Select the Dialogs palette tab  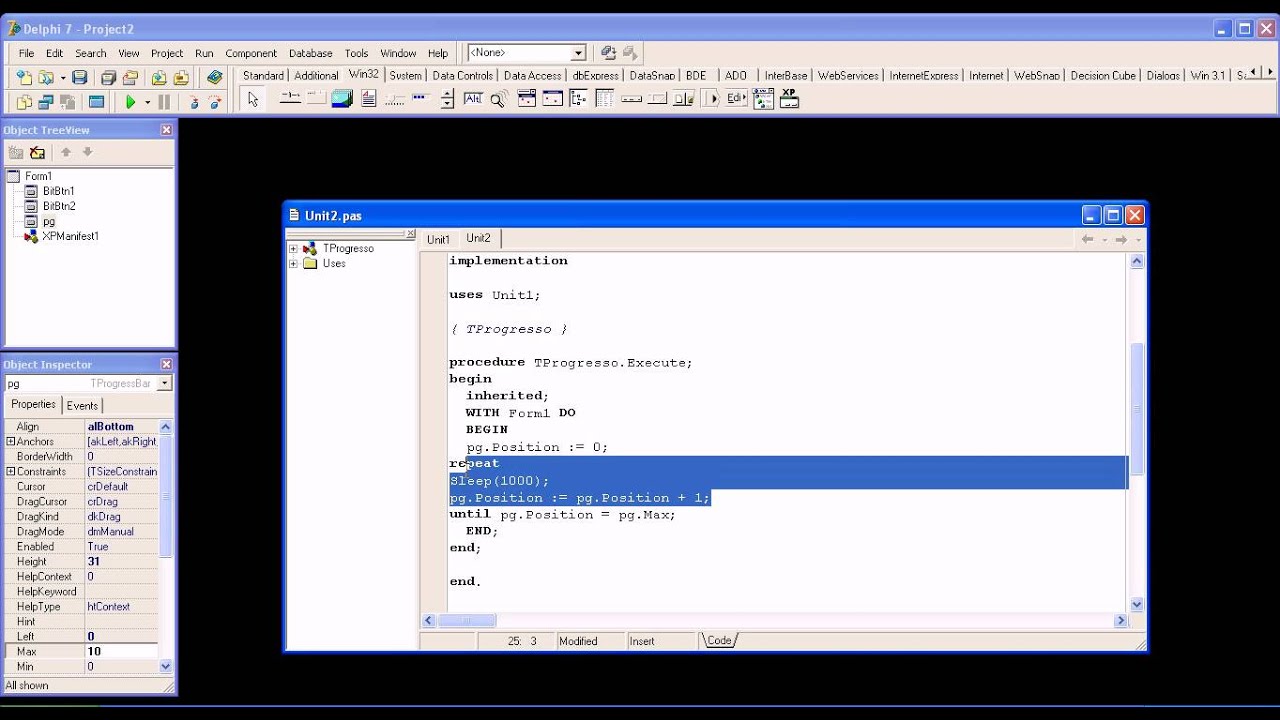point(1163,75)
